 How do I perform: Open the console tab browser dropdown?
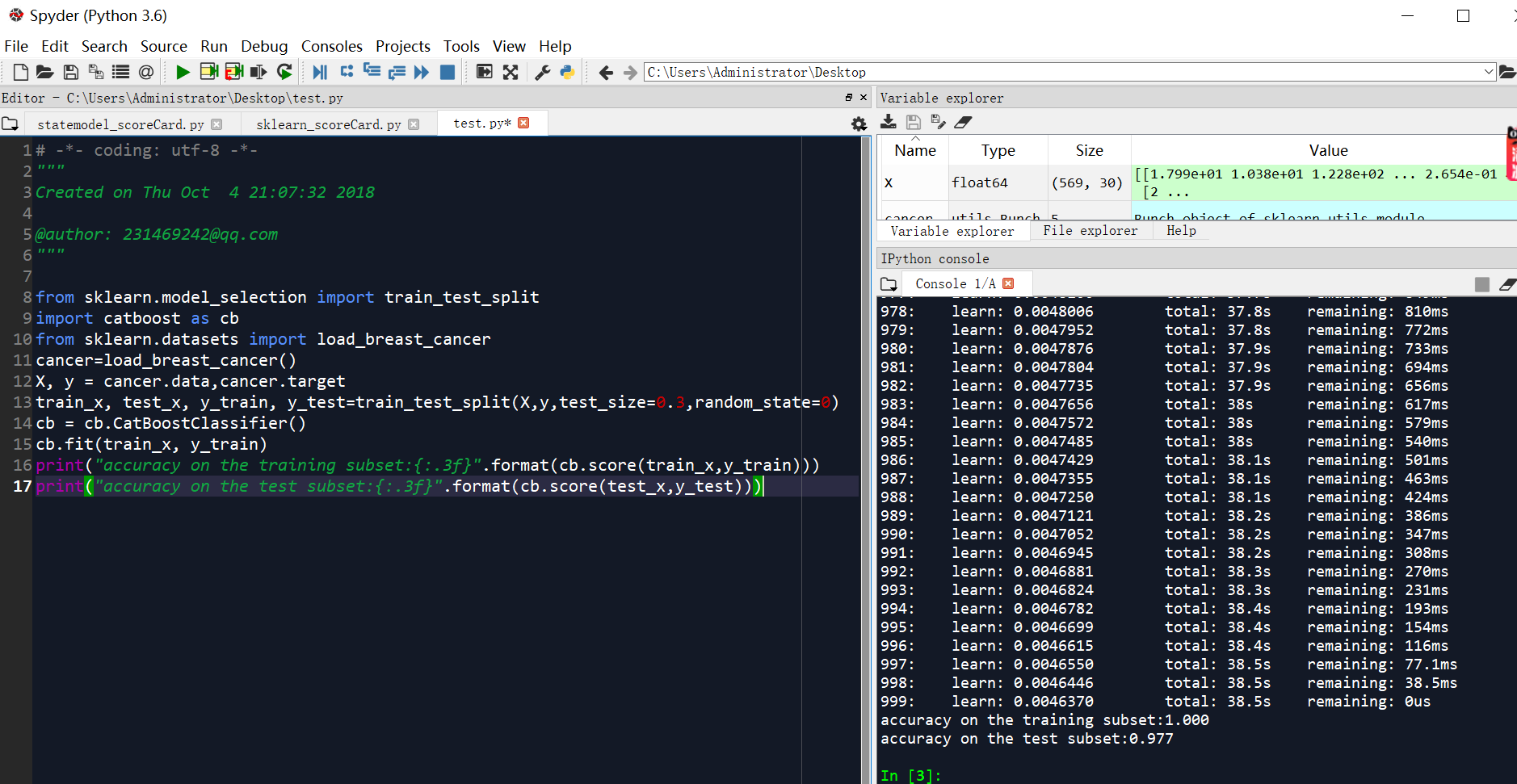(x=889, y=284)
